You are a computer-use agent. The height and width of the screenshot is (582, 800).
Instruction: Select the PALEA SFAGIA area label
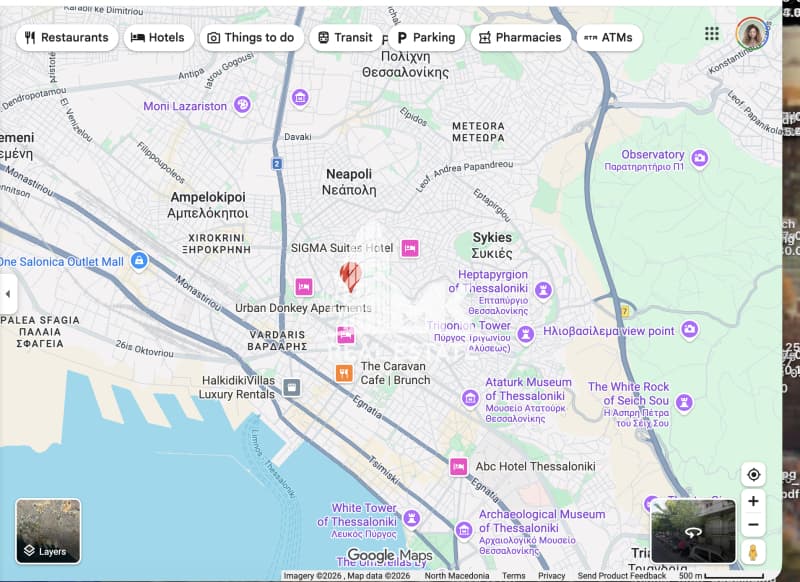coord(40,332)
